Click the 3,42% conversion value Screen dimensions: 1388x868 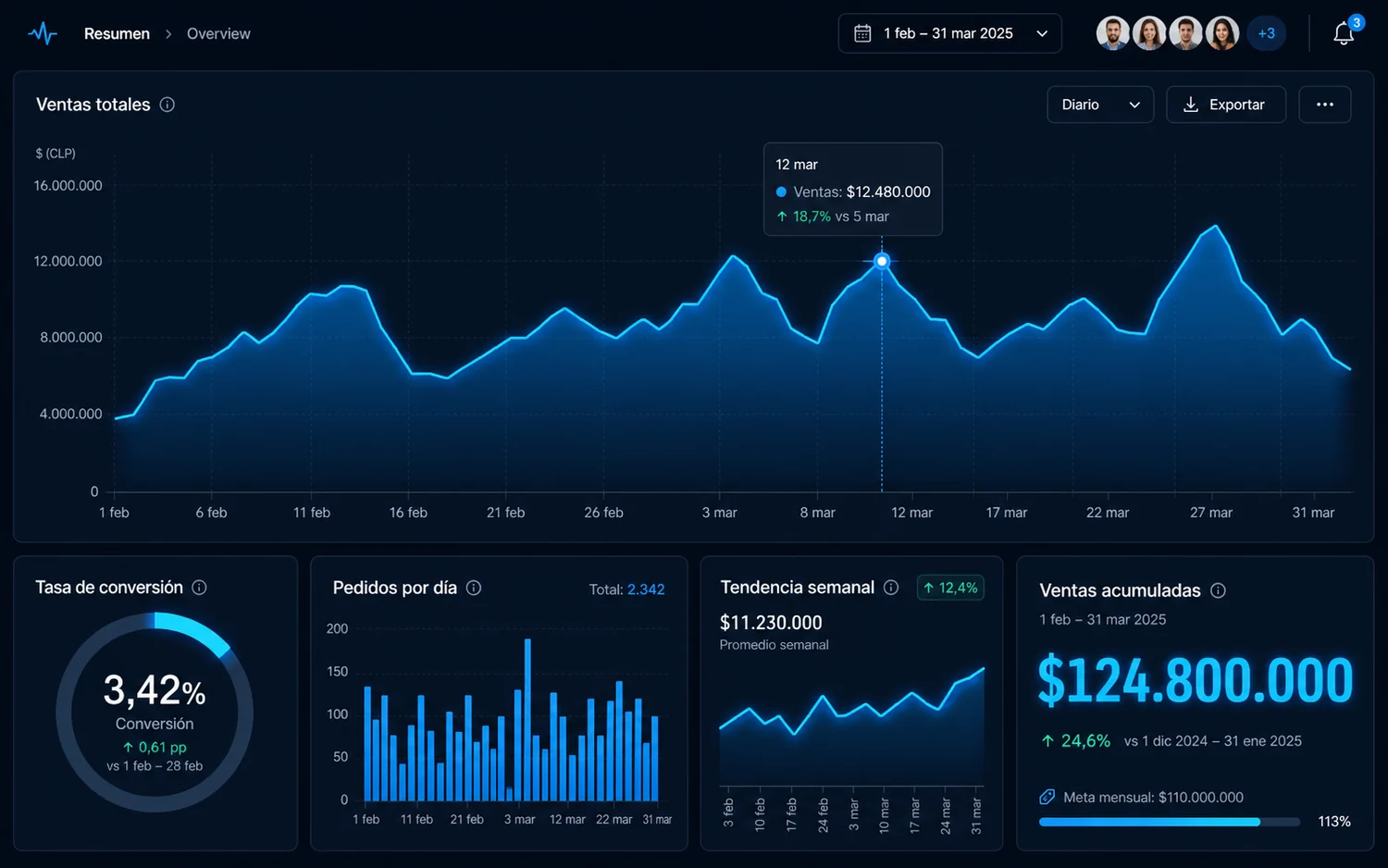point(155,690)
